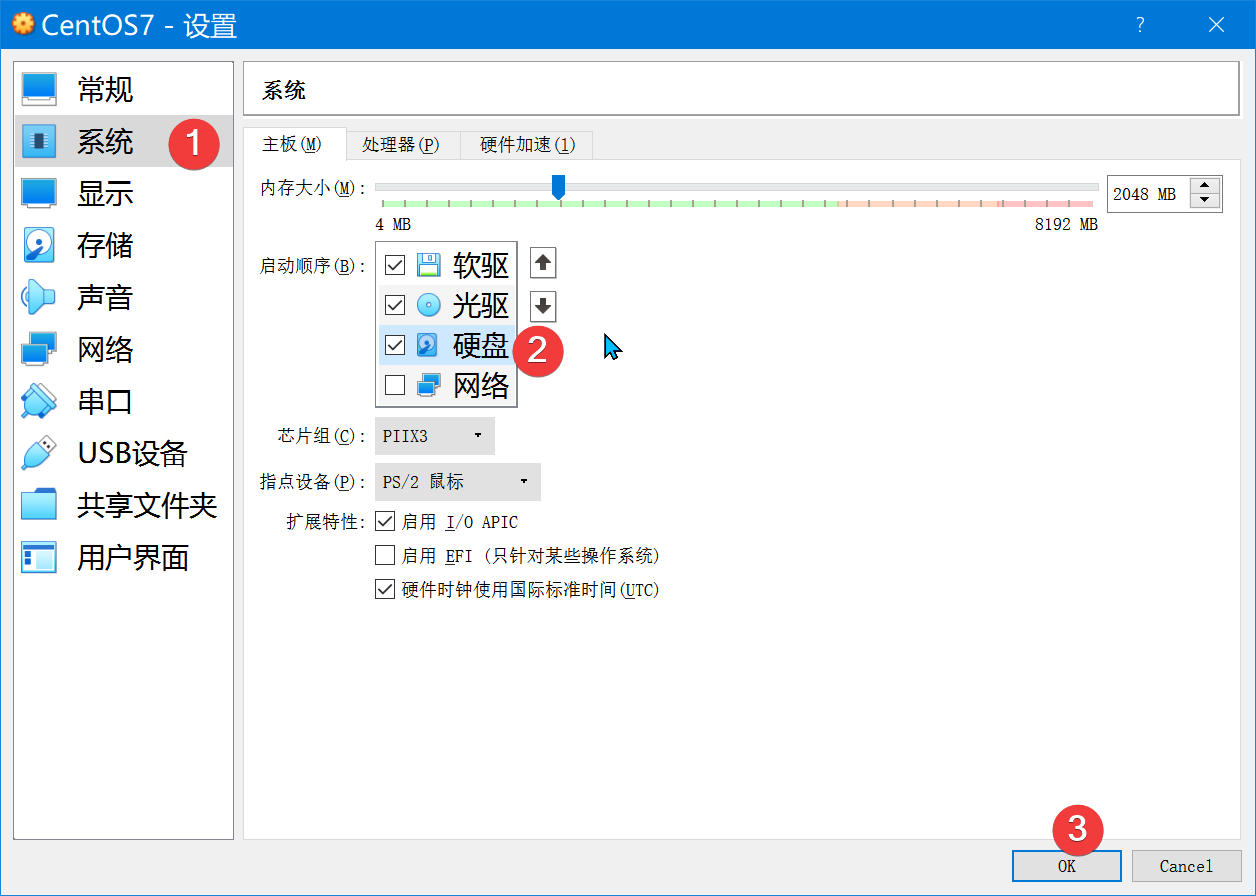Open 共享文件夹 folder icon in sidebar
Screen dimensions: 1256x896
click(40, 505)
